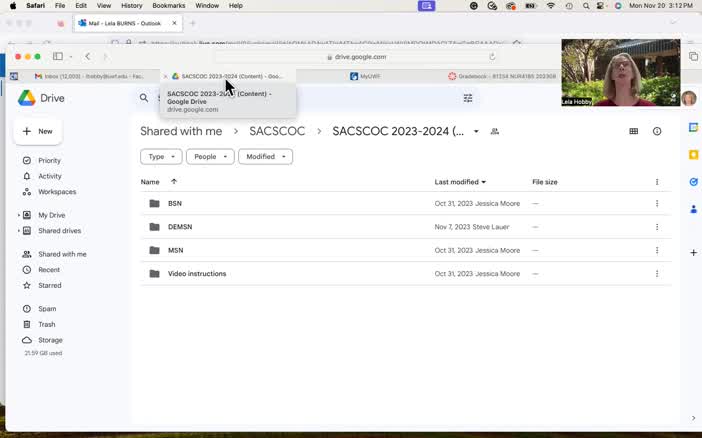The width and height of the screenshot is (702, 438).
Task: Toggle the Safari sidebar button
Action: [x=58, y=57]
